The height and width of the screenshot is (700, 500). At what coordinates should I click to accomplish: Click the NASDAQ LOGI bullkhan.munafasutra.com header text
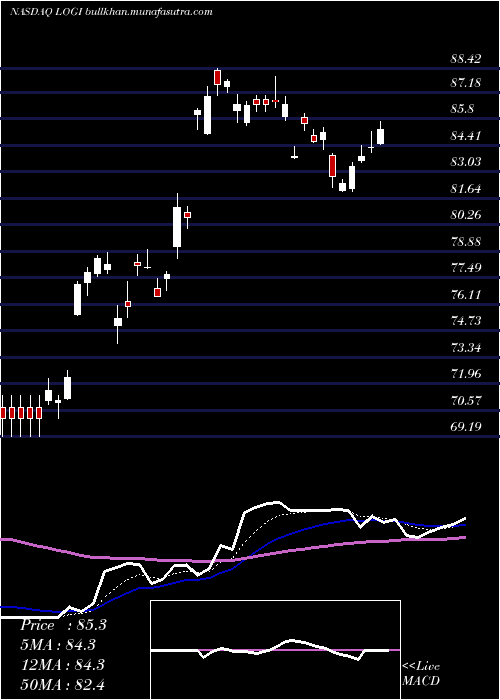coord(111,12)
